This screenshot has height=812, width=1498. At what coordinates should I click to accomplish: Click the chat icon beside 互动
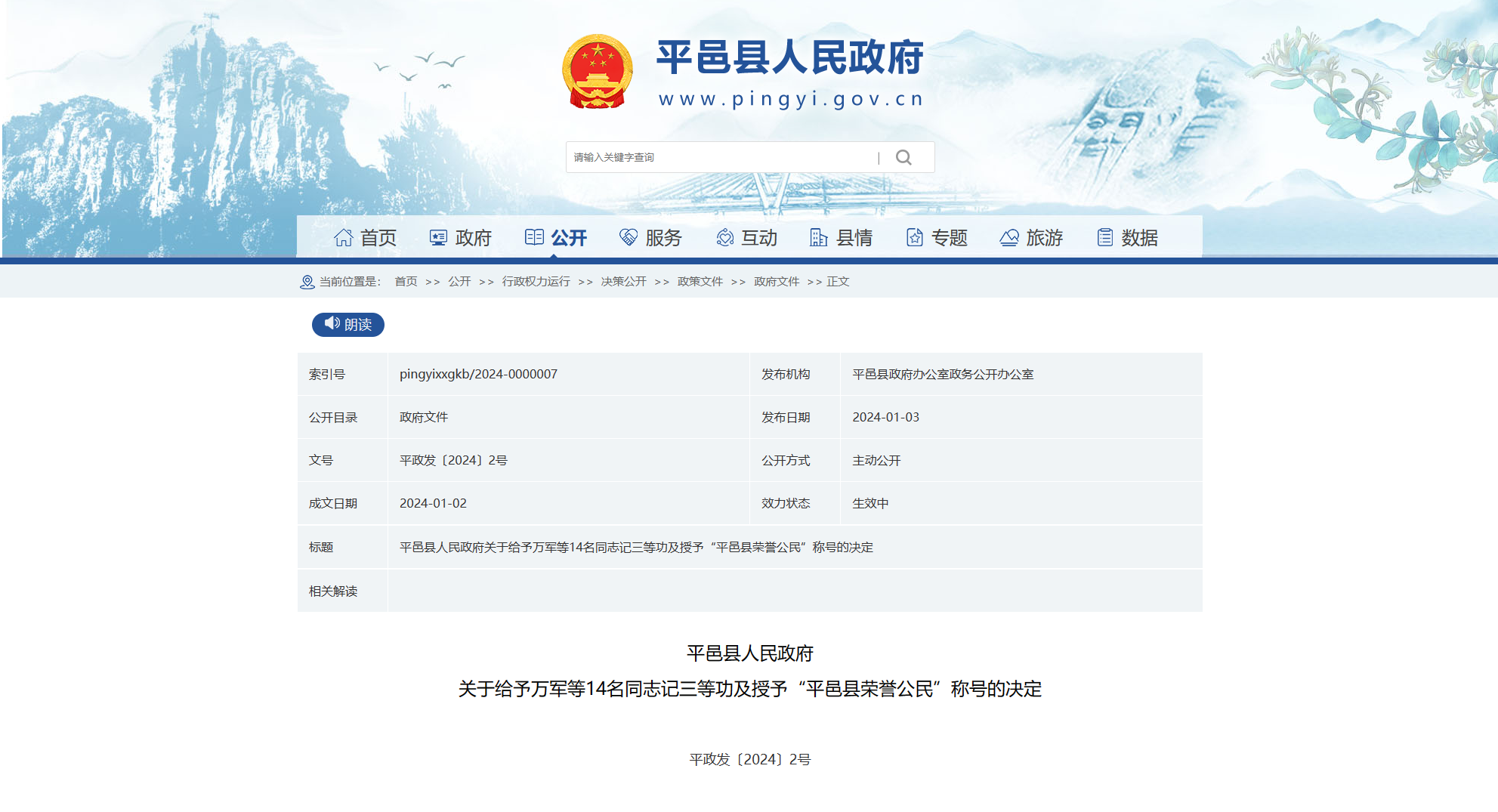point(724,238)
